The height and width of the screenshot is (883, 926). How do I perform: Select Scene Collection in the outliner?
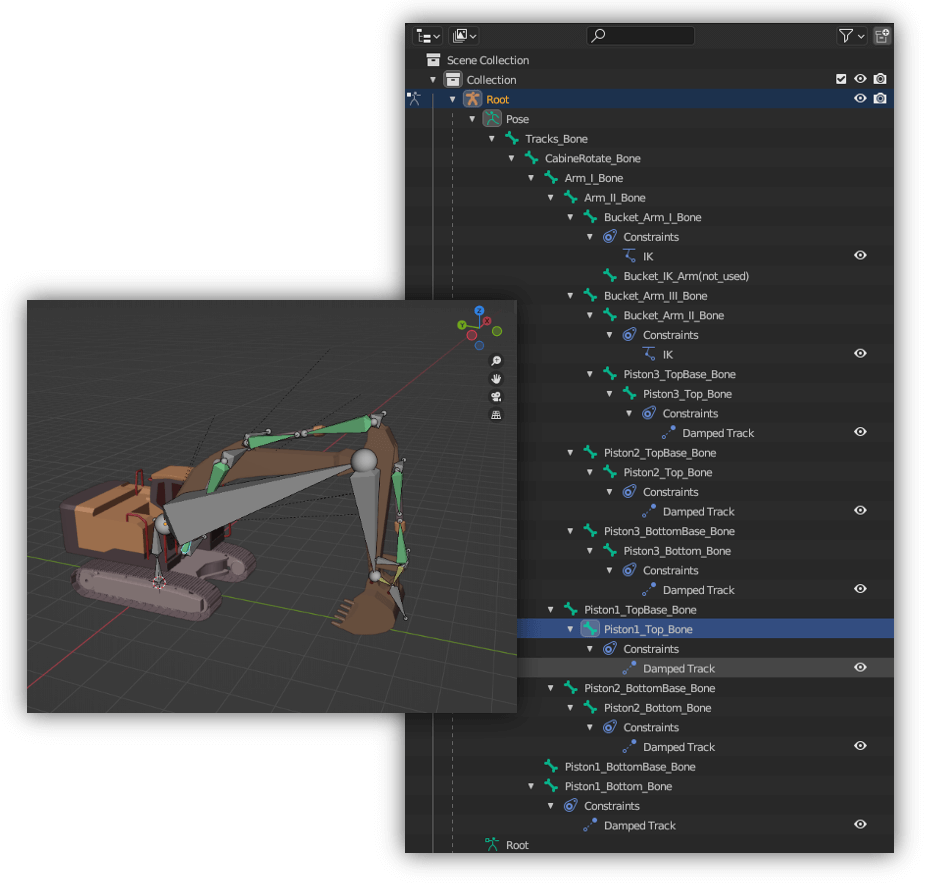[x=489, y=60]
